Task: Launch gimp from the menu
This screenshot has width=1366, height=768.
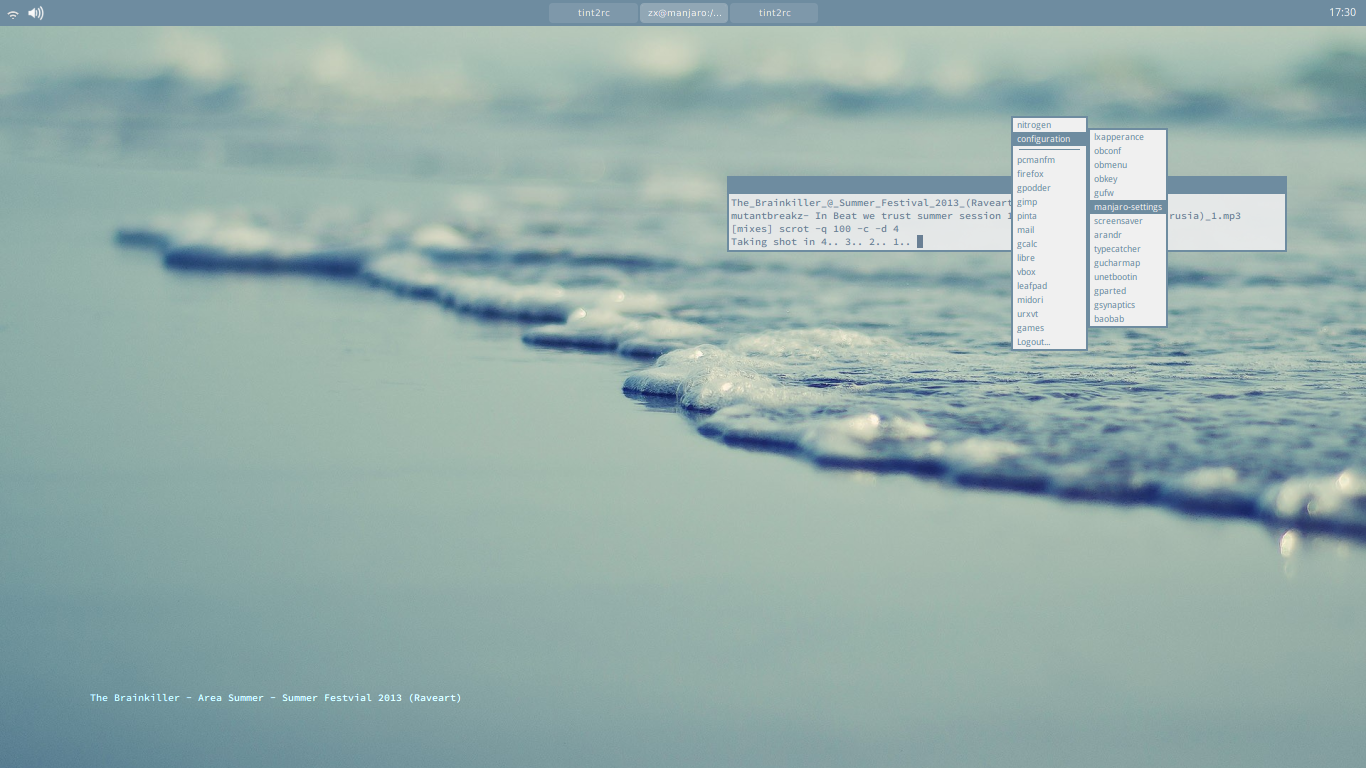Action: point(1049,202)
